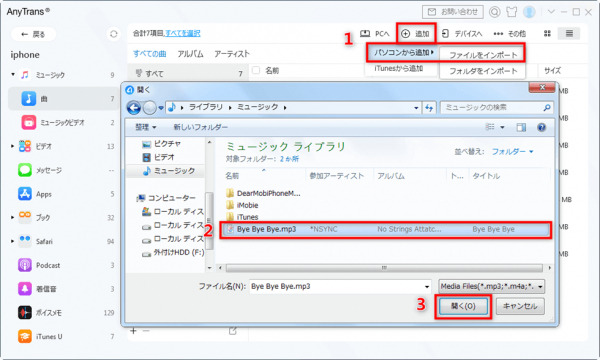Switch to list view icon
Viewport: 600px width, 360px height.
click(x=569, y=34)
